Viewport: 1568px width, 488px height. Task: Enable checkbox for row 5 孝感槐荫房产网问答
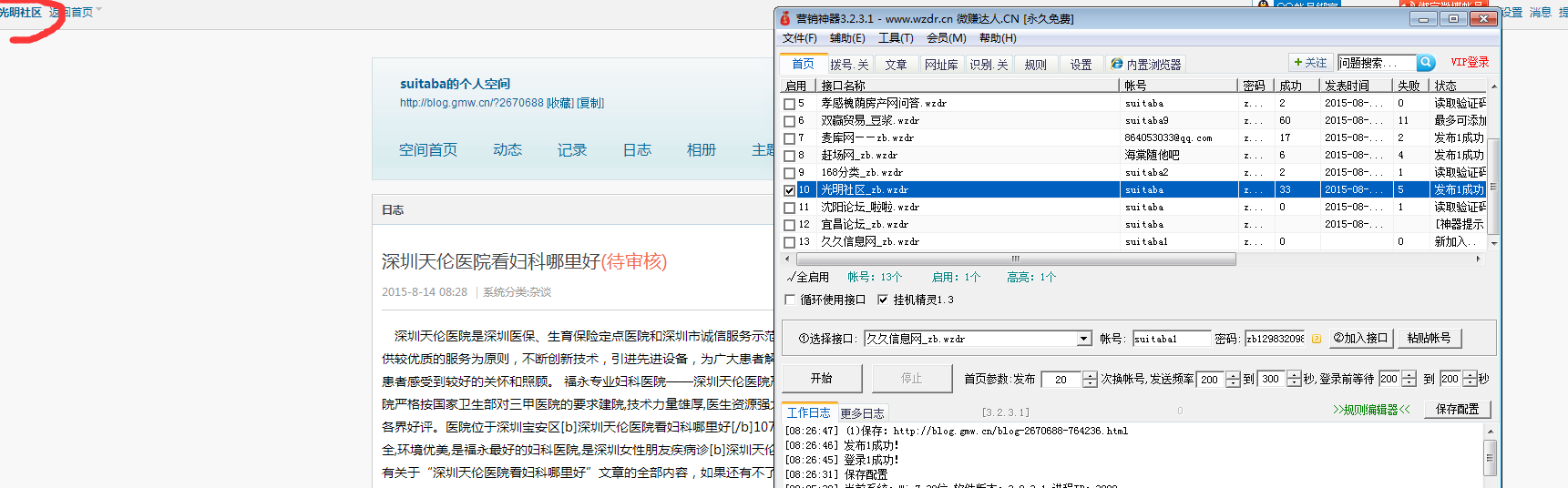tap(789, 104)
